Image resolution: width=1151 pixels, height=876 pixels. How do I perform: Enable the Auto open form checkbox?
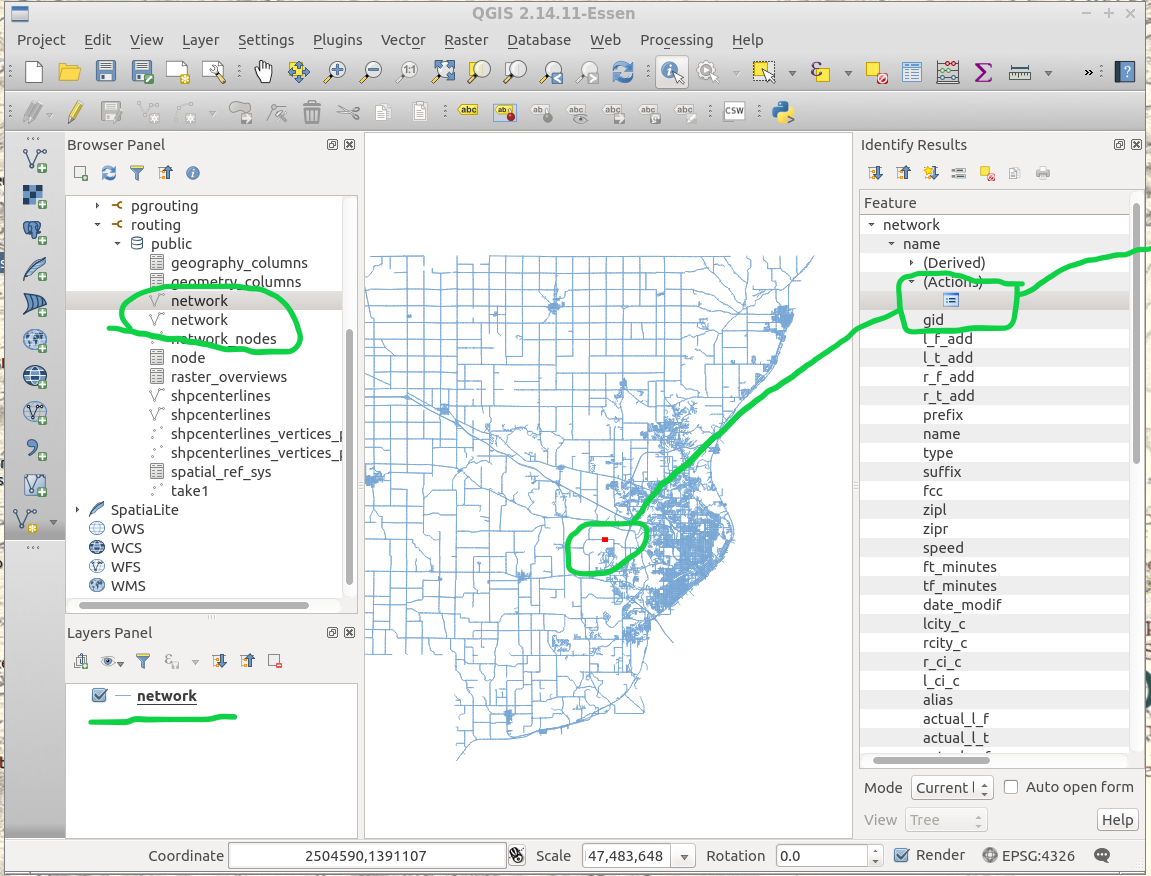click(x=1011, y=787)
